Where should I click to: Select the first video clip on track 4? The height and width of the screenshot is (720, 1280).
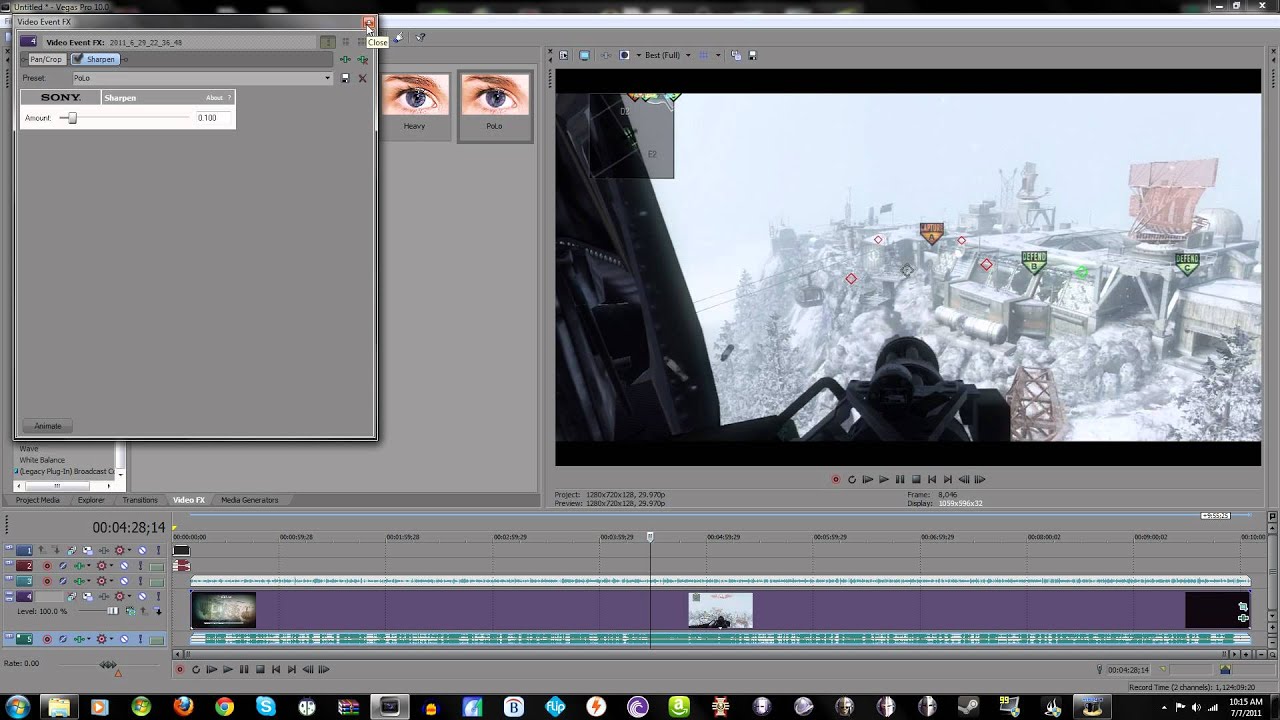click(223, 610)
